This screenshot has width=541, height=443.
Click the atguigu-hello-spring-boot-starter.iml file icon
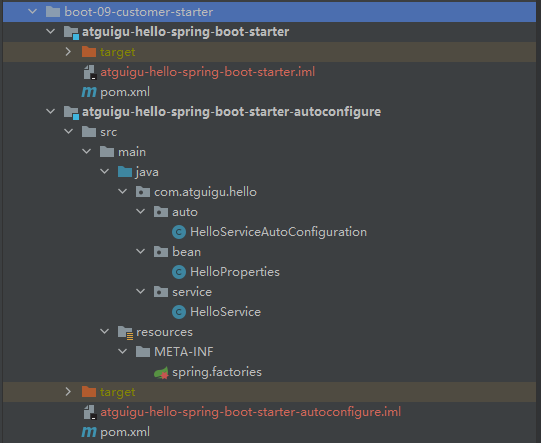pyautogui.click(x=90, y=72)
